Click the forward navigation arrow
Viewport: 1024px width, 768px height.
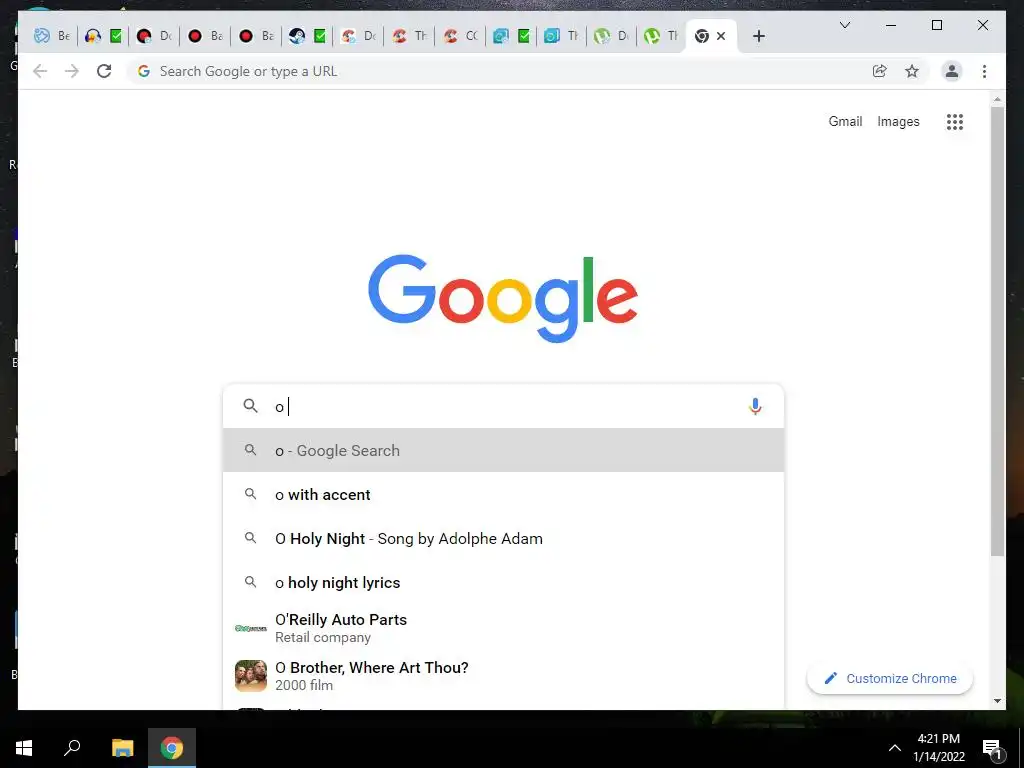[x=72, y=71]
